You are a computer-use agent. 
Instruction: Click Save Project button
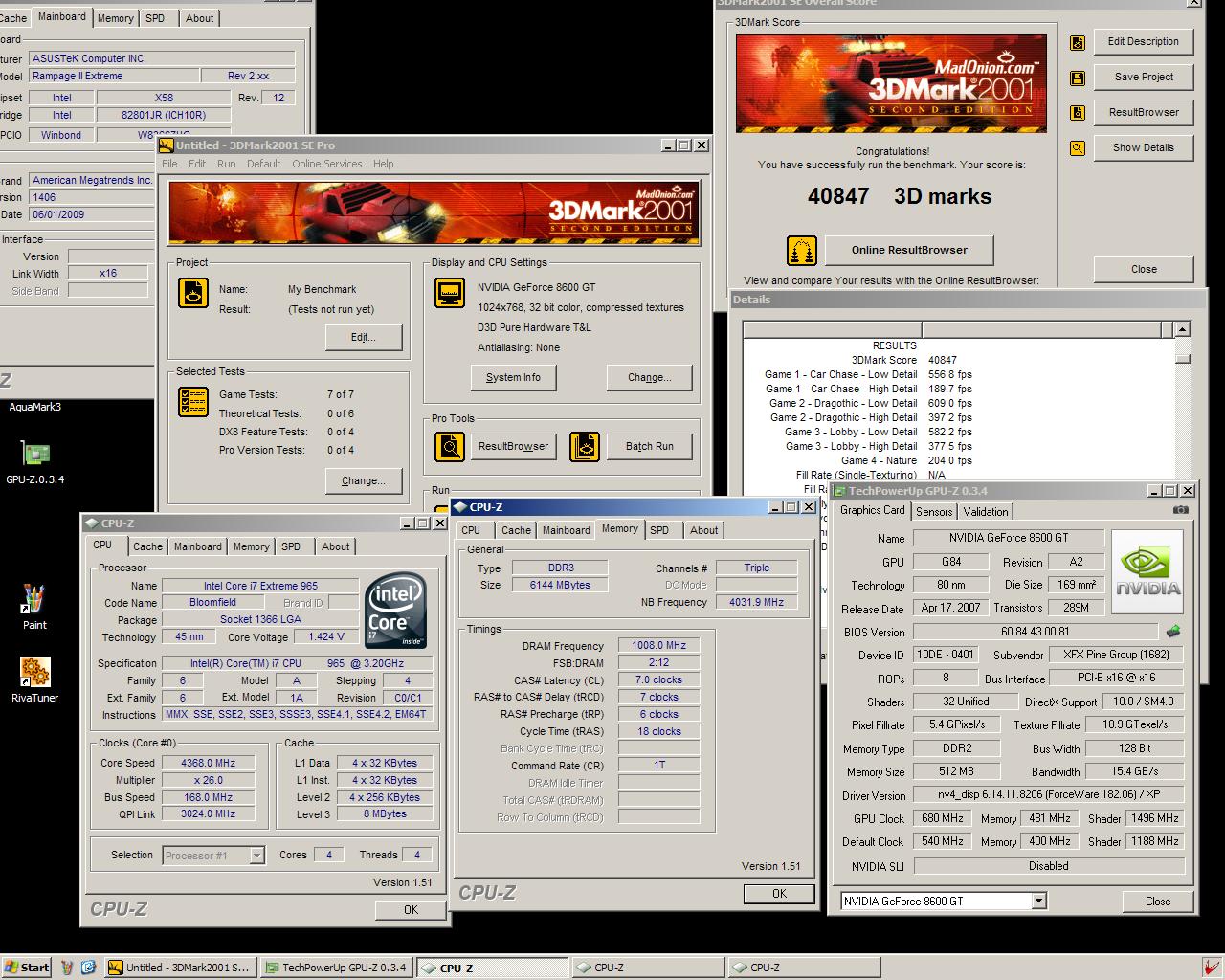pyautogui.click(x=1143, y=78)
